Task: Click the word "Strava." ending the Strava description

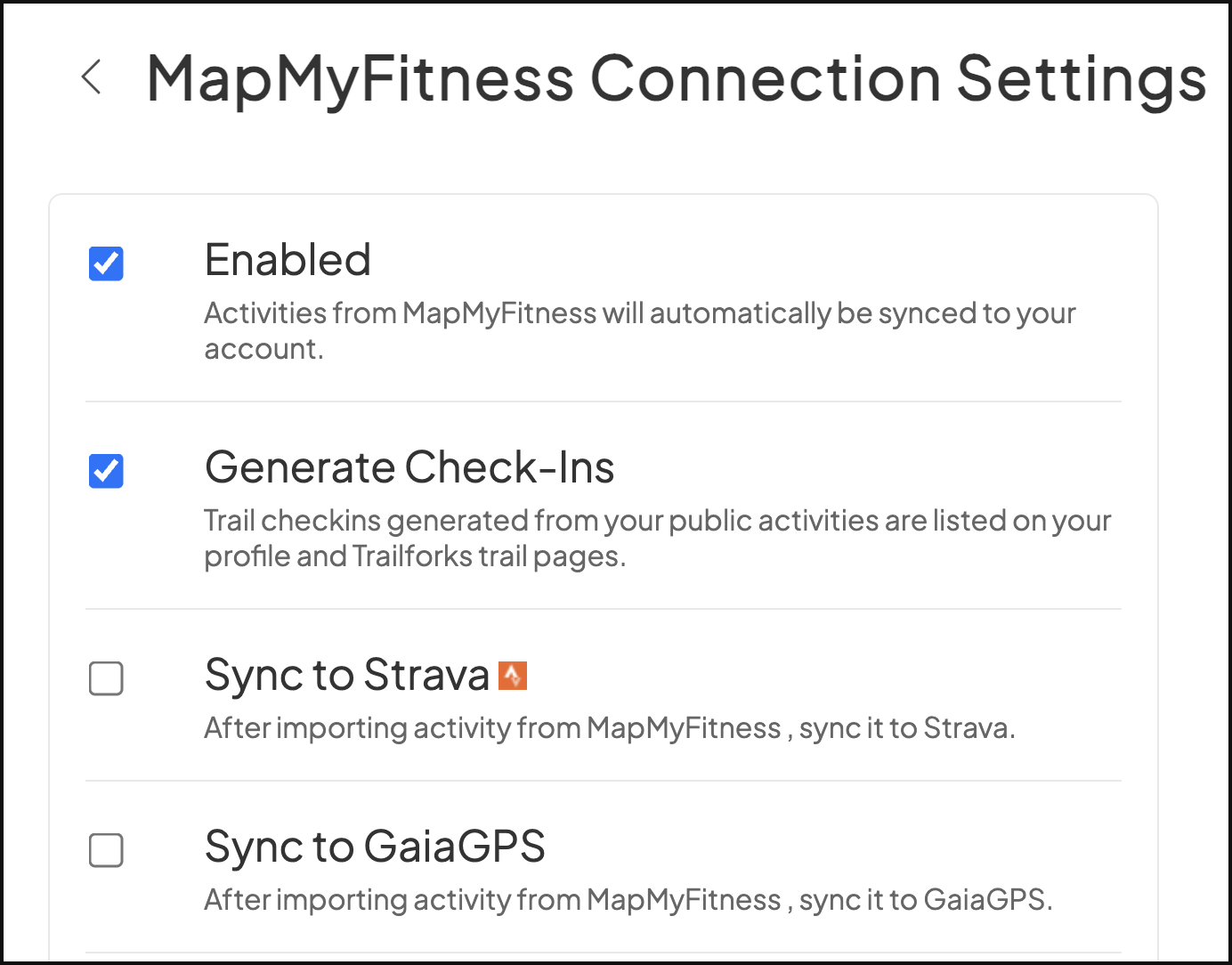Action: [x=969, y=728]
